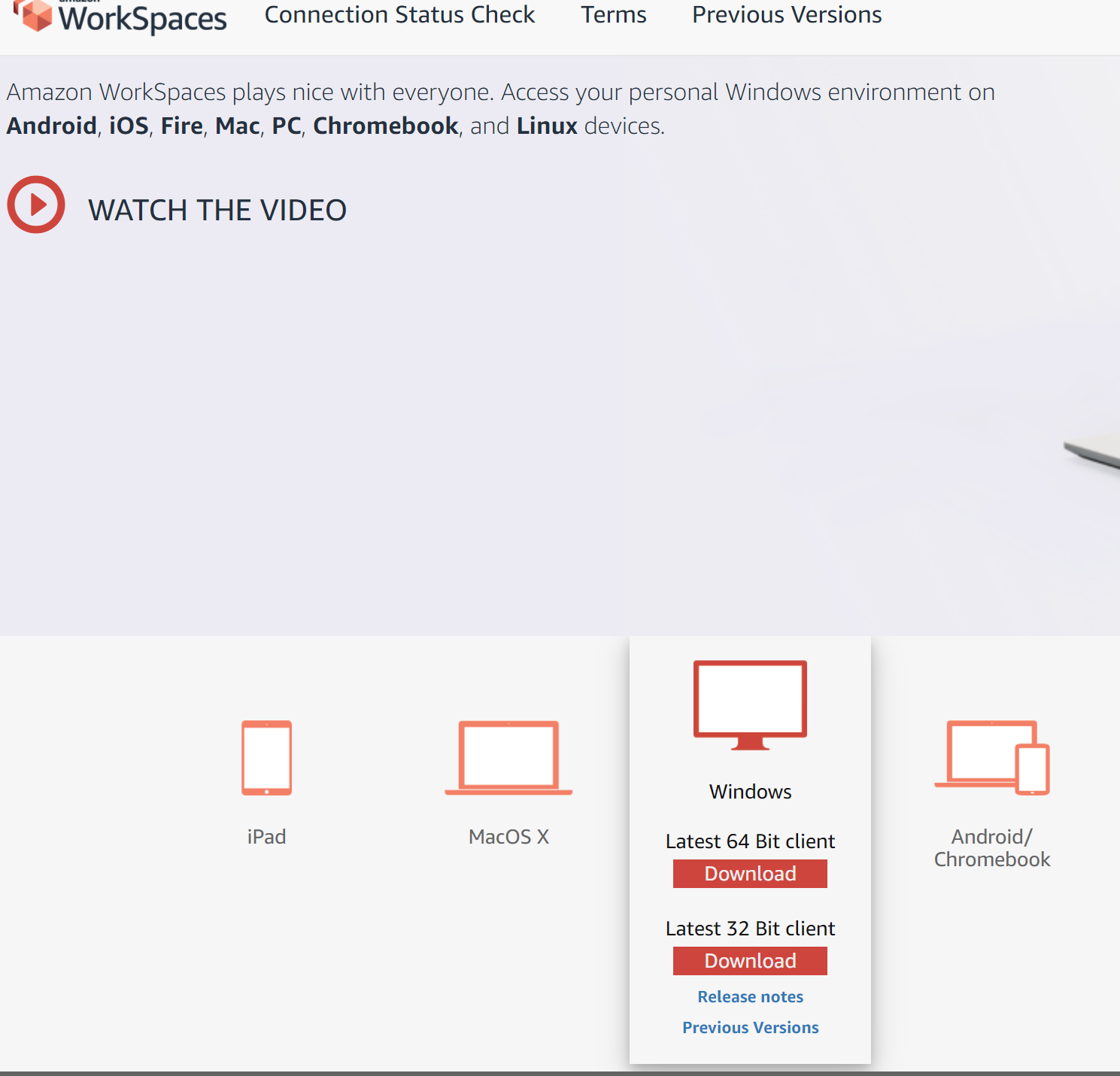The width and height of the screenshot is (1120, 1076).
Task: Play the video with the red play icon
Action: click(36, 205)
